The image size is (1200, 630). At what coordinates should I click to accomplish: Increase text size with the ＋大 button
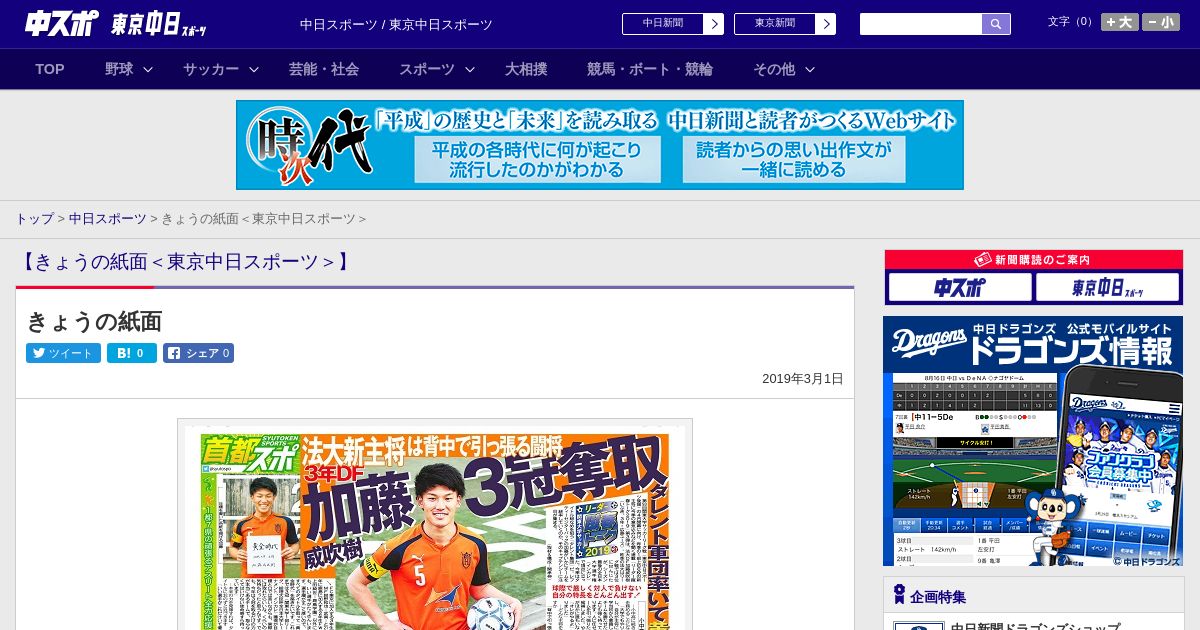[1120, 22]
